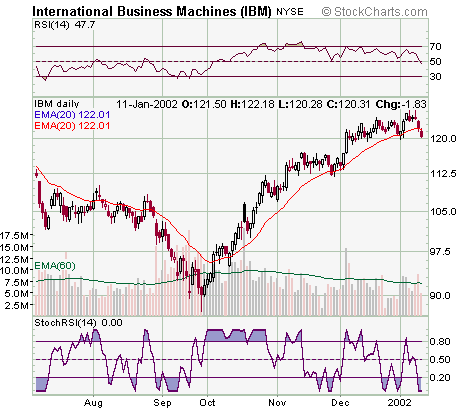The image size is (460, 414).
Task: Click the StochRSI 0.50 level label
Action: click(440, 360)
